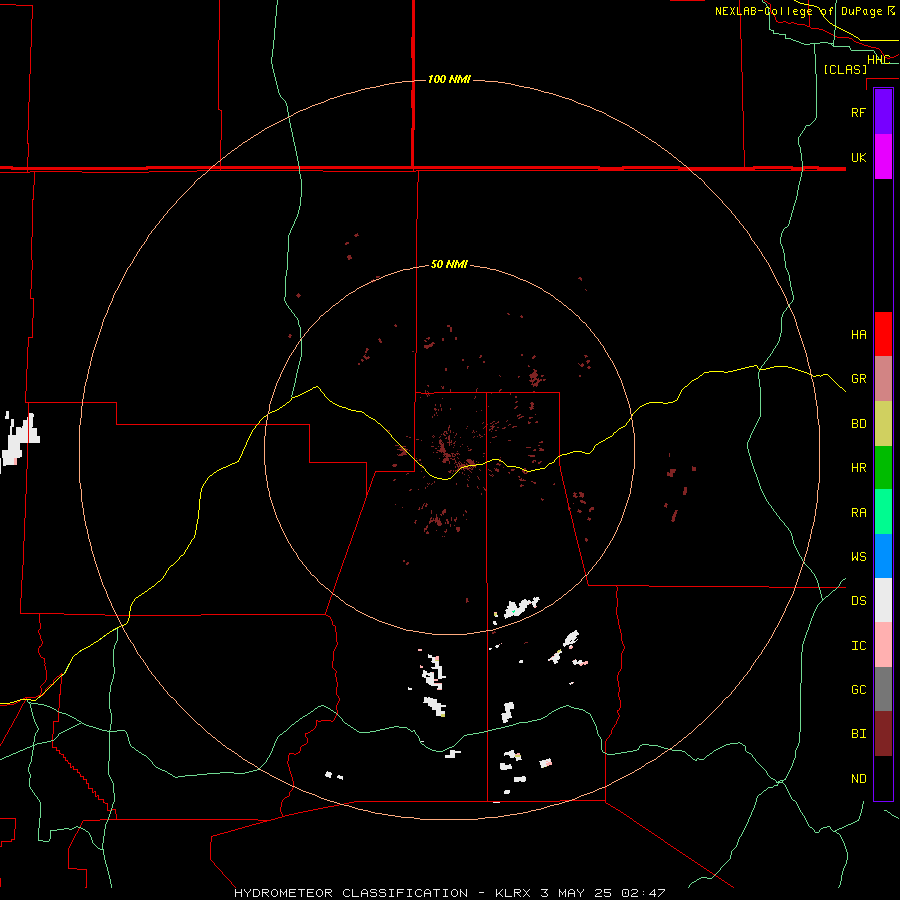Click the GC gray legend swatch
The image size is (900, 900).
click(x=883, y=689)
